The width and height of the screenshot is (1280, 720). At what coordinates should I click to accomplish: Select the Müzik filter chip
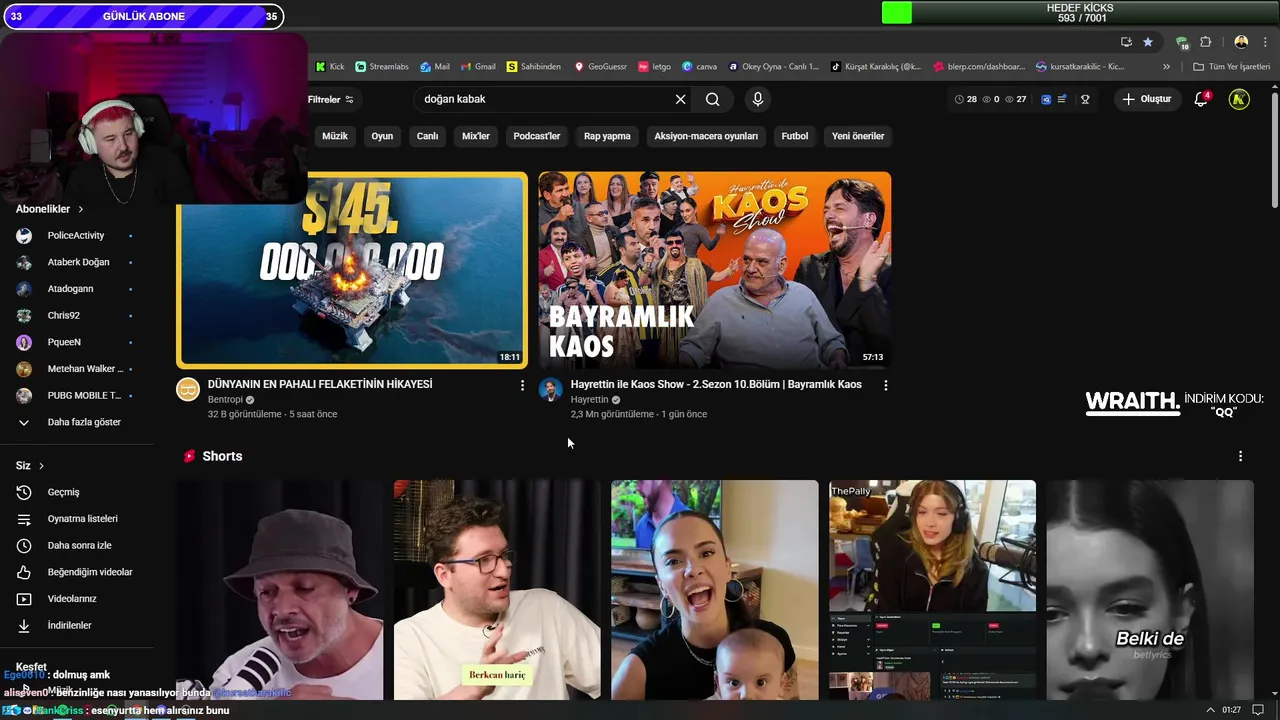coord(335,136)
